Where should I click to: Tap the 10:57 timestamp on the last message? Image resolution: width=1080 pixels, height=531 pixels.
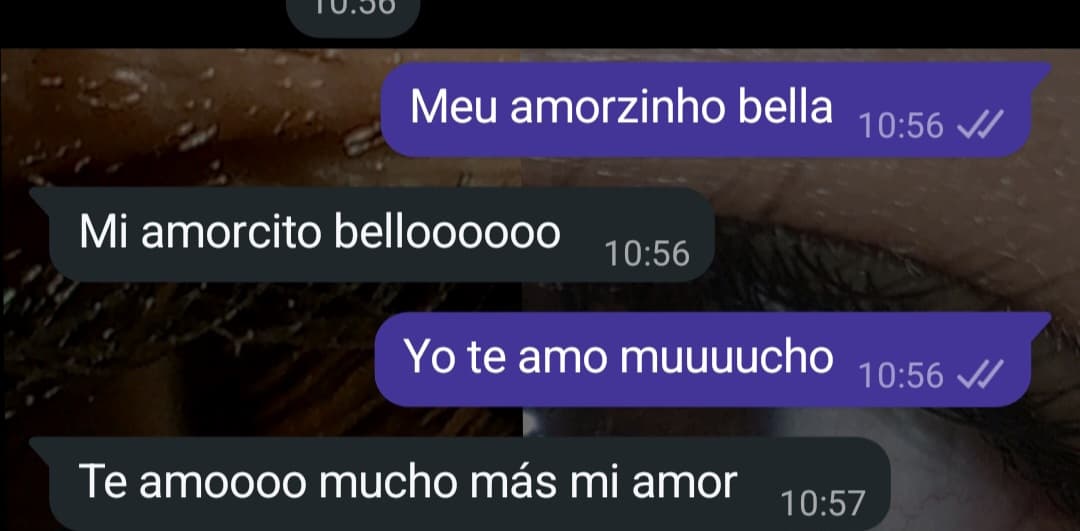pyautogui.click(x=822, y=504)
